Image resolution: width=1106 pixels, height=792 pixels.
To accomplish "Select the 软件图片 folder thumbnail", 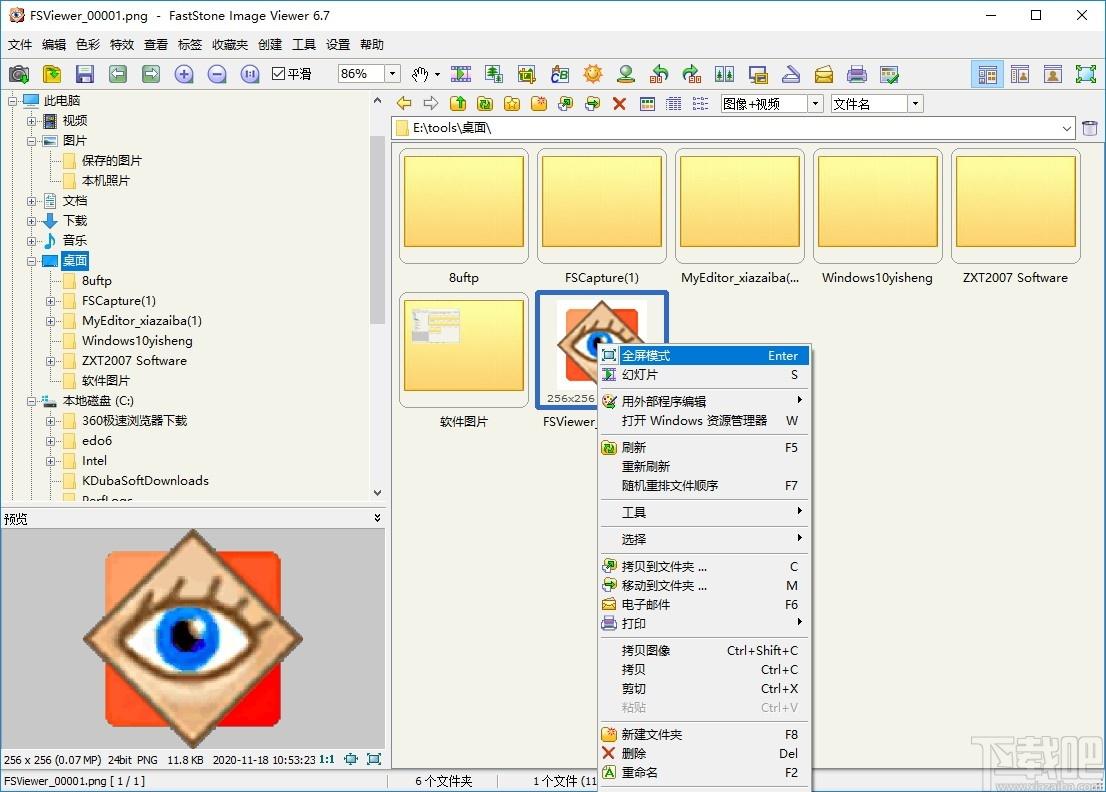I will point(463,351).
